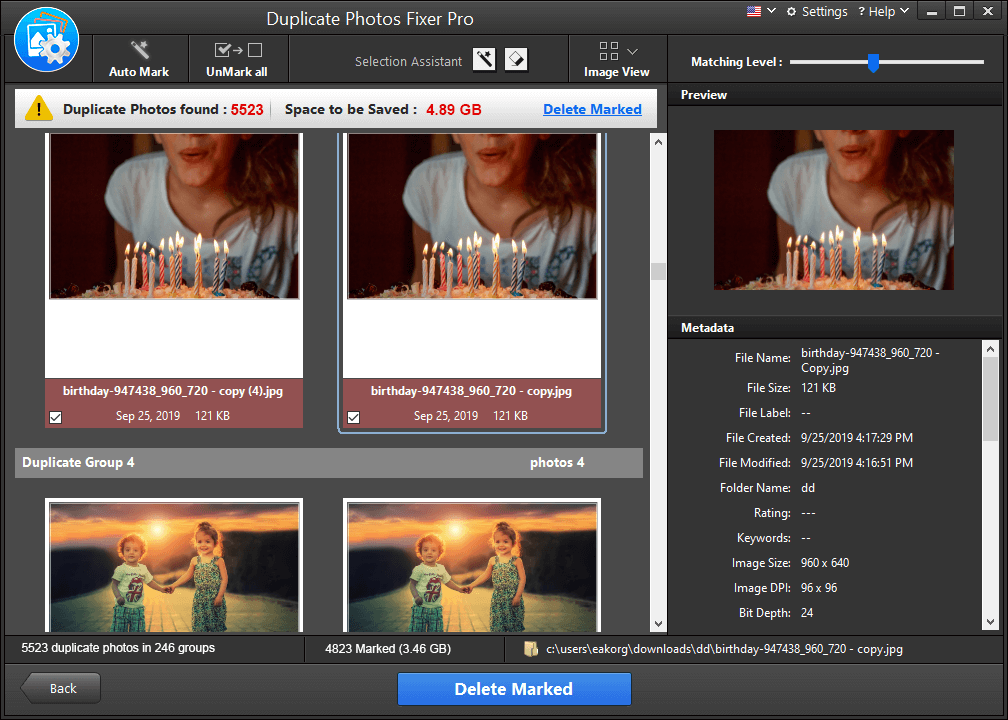Click 'photos 4' count in group header

tap(557, 463)
